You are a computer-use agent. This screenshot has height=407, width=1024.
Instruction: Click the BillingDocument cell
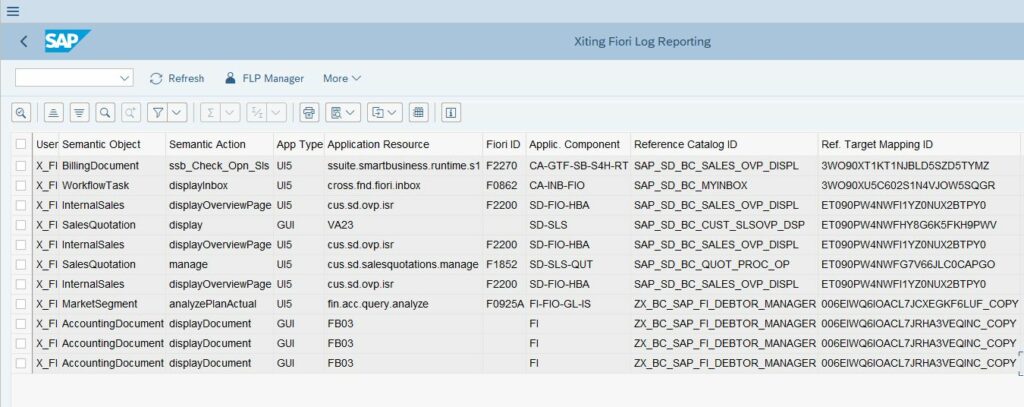pos(112,166)
